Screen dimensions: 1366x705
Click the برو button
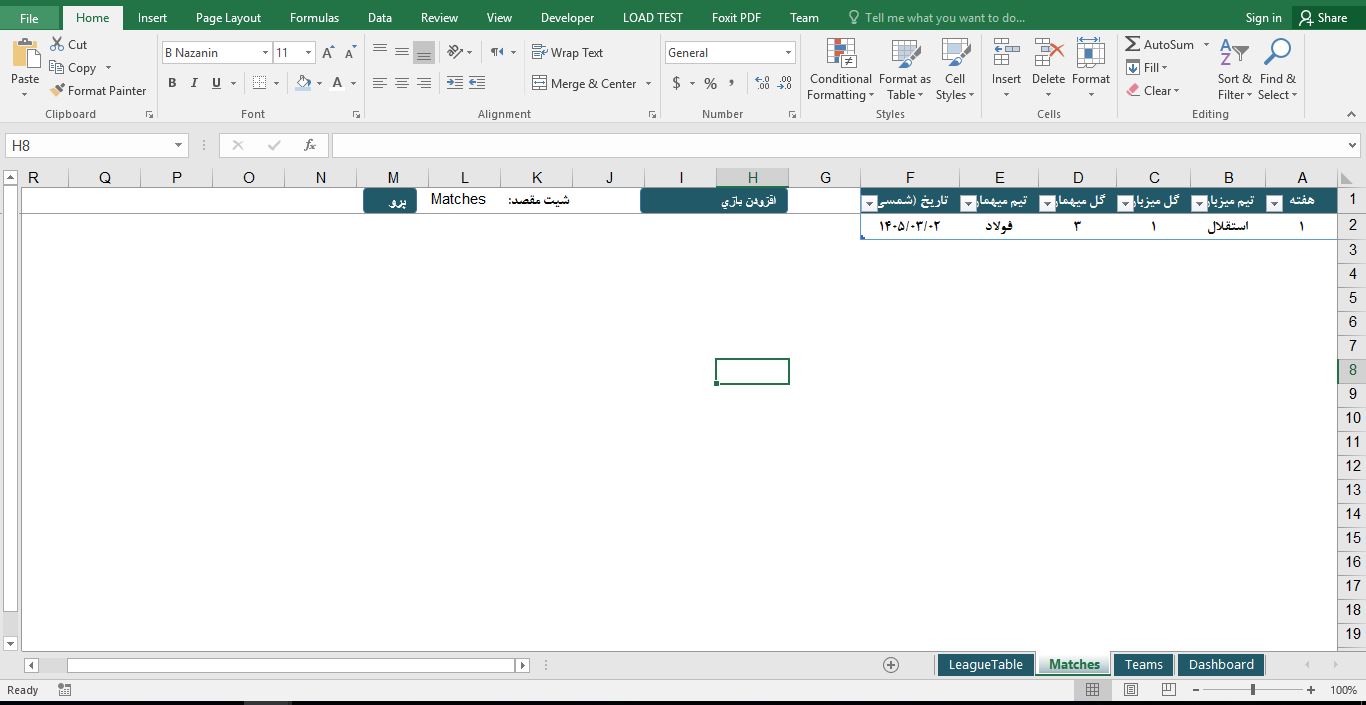pyautogui.click(x=390, y=201)
